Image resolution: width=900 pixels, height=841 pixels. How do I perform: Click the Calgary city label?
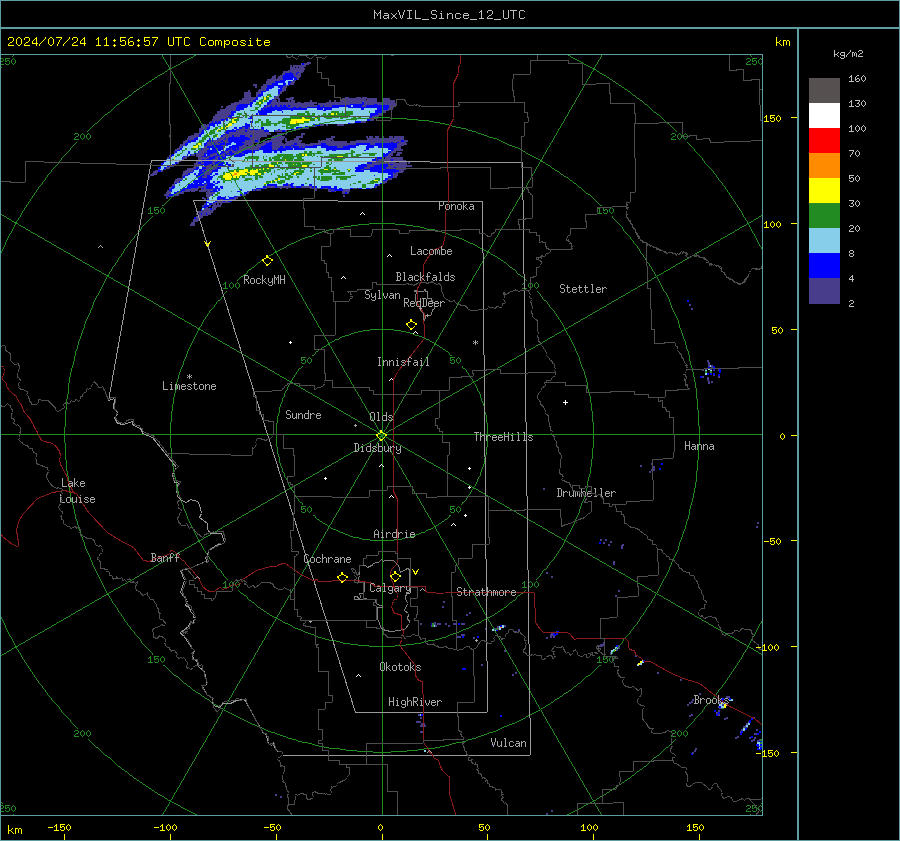(x=390, y=588)
